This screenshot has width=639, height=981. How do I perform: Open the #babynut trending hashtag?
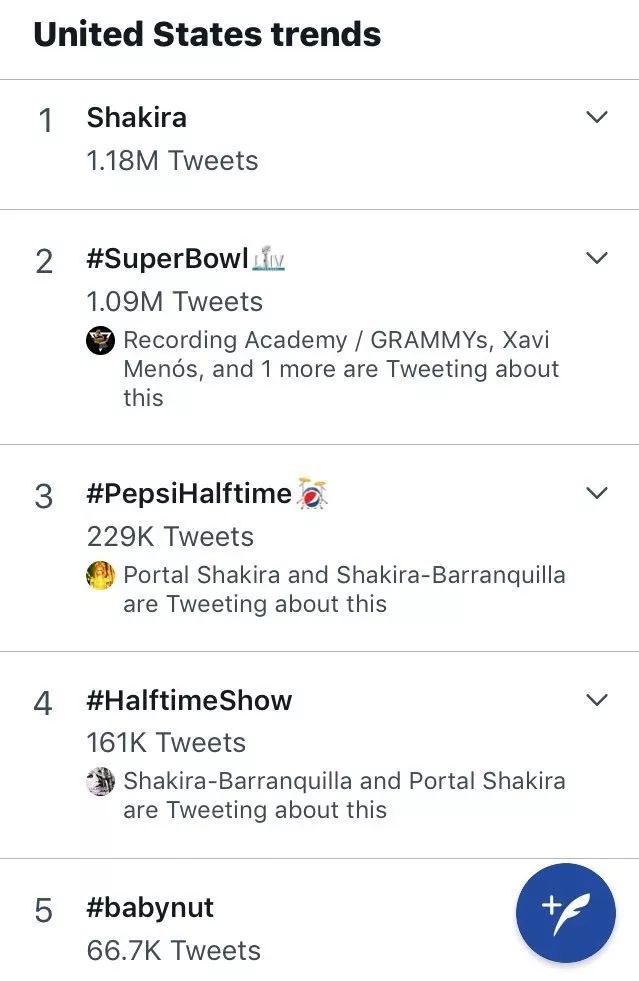(150, 908)
